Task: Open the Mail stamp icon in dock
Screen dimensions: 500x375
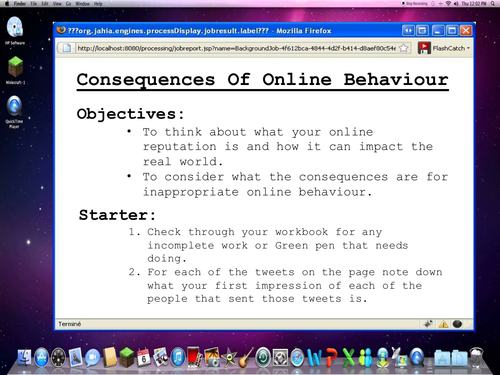Action: (76, 358)
